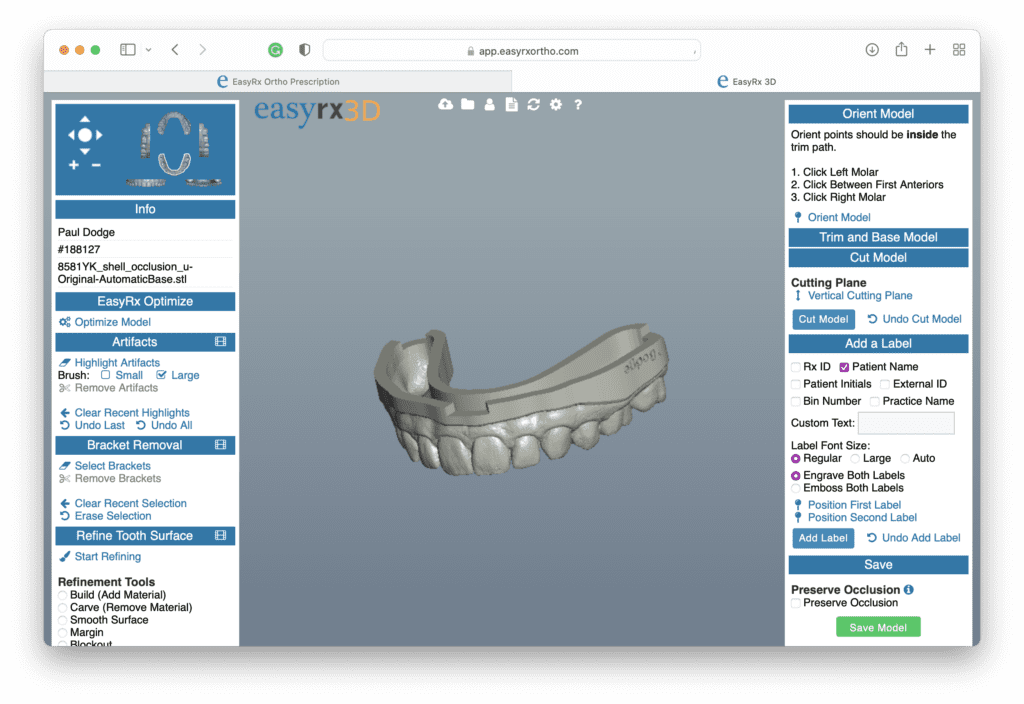Open the folder icon in top toolbar

(x=467, y=104)
